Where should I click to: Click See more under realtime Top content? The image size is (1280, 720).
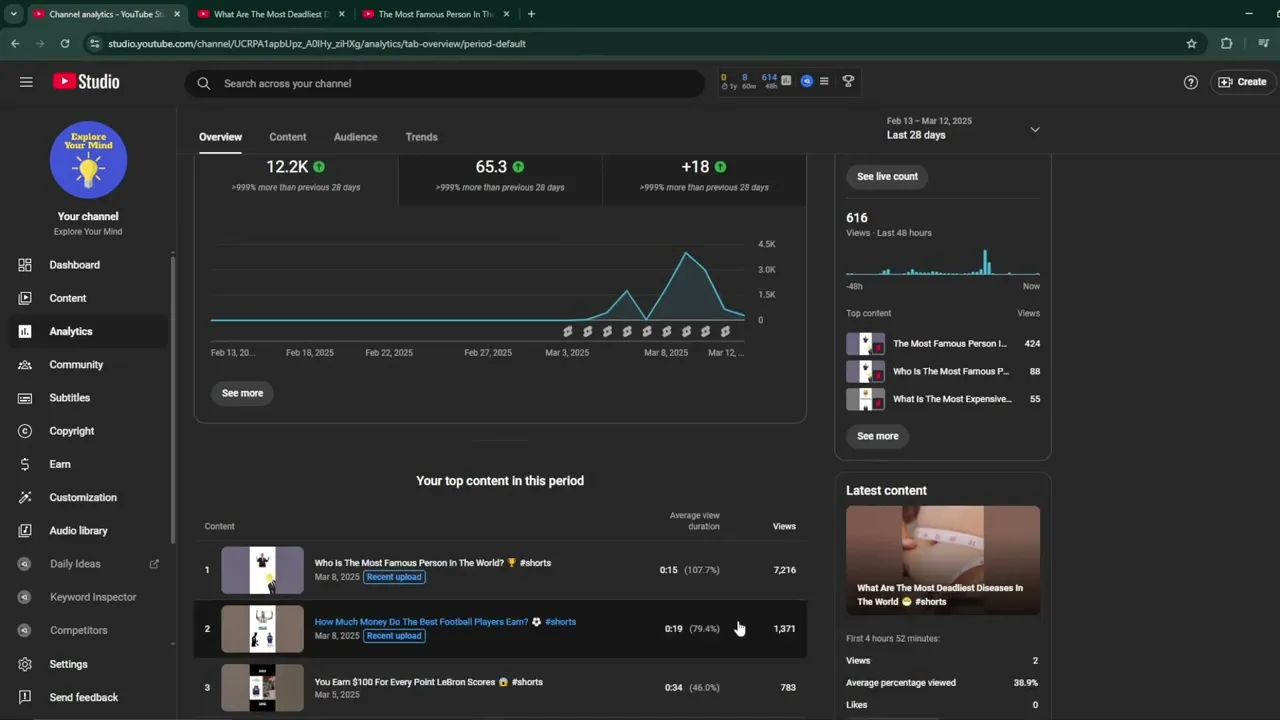tap(877, 436)
